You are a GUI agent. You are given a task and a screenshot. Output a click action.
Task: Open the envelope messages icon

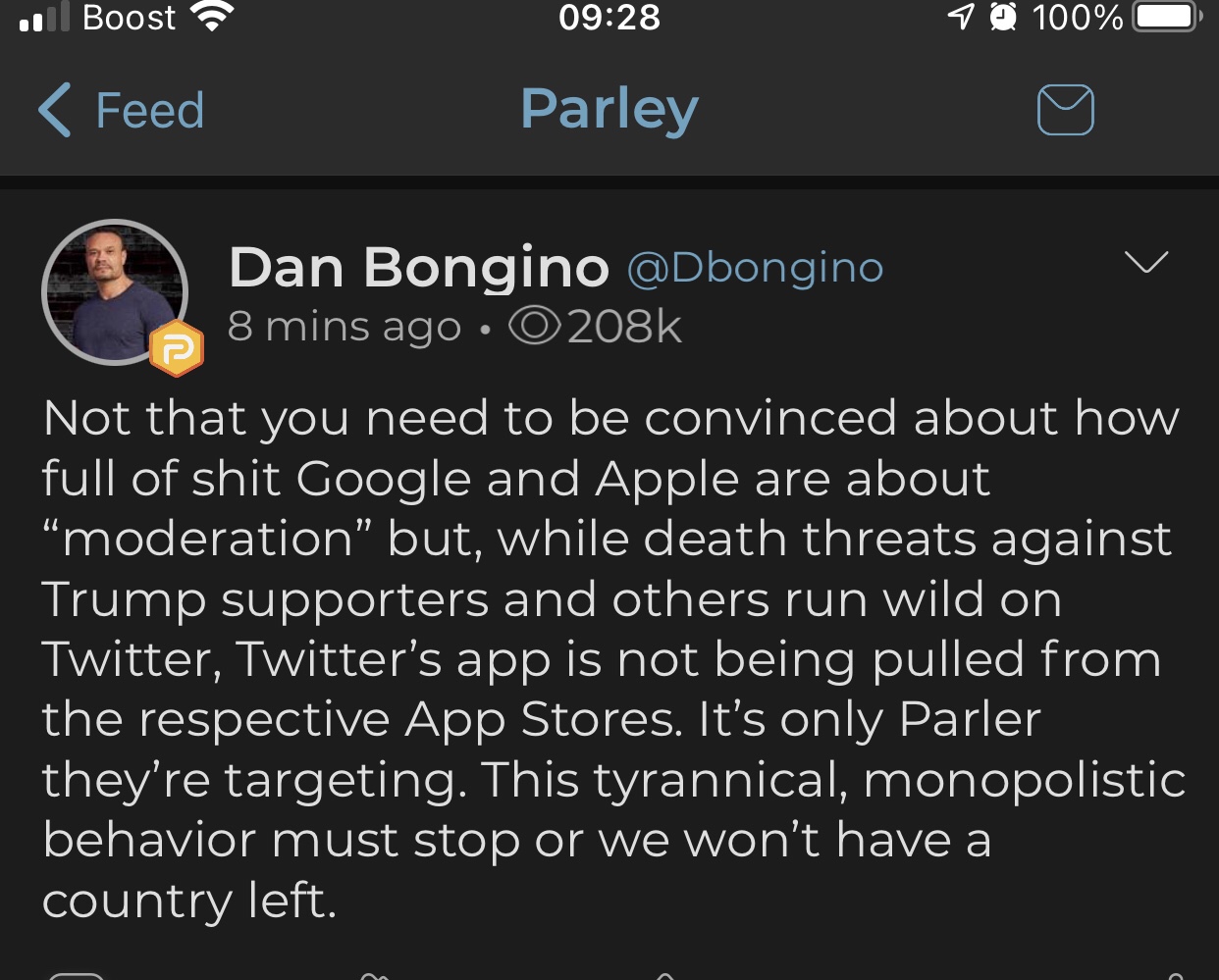1065,110
